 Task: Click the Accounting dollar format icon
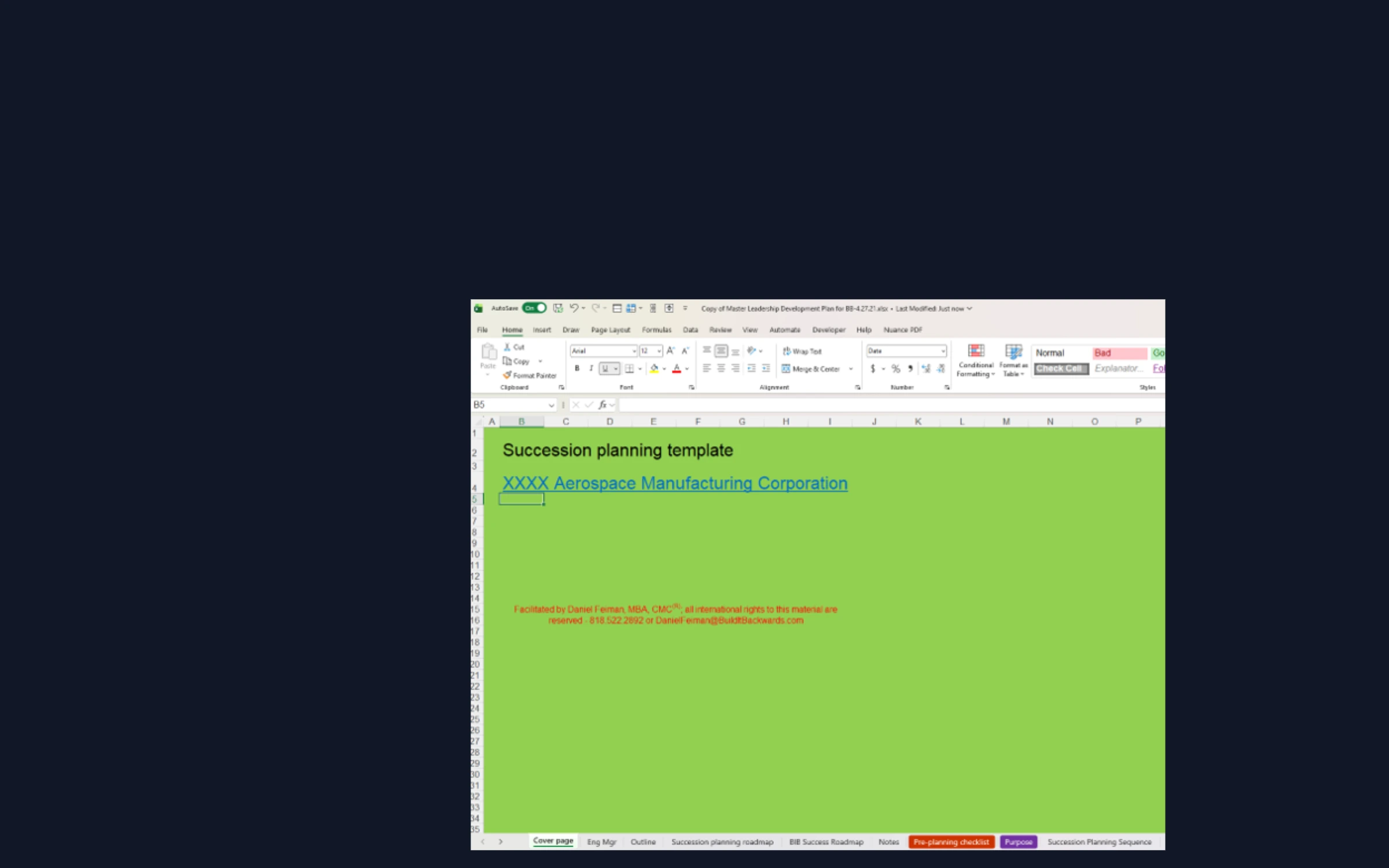[x=873, y=369]
